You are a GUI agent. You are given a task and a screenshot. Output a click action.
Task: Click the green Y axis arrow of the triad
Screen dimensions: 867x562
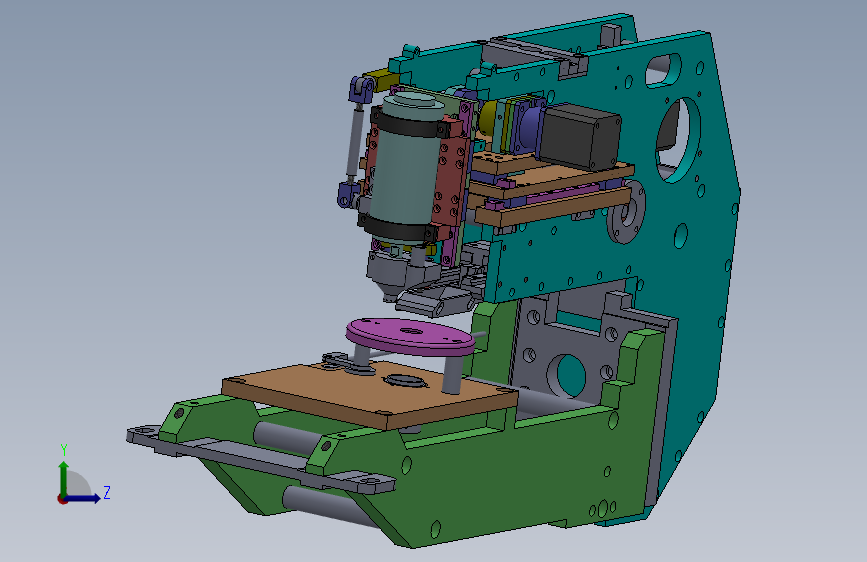[x=64, y=478]
